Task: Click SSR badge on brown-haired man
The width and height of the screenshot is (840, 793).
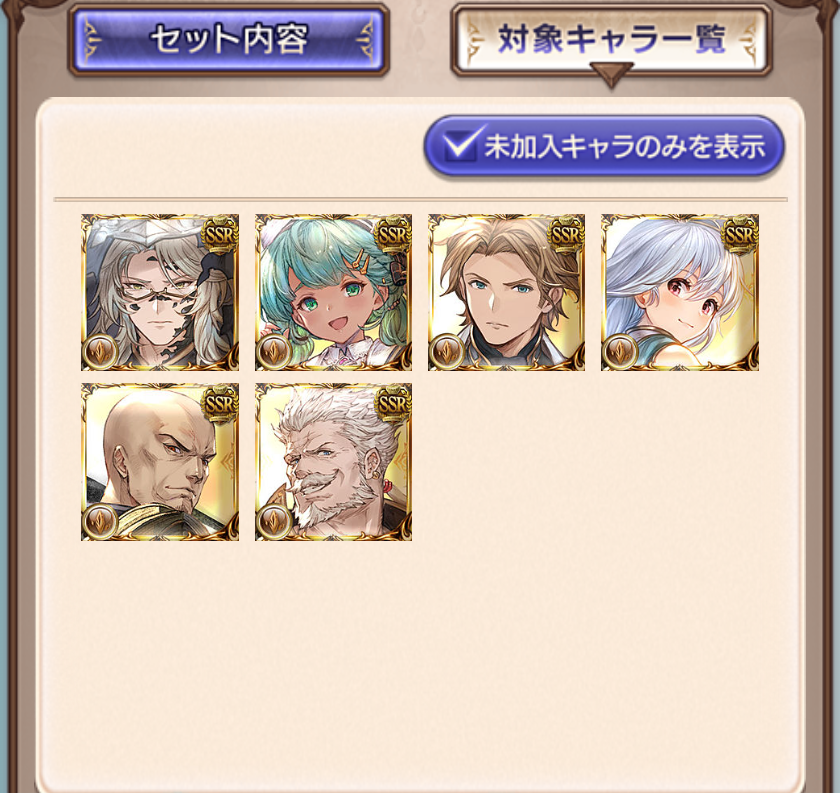Action: pos(566,234)
